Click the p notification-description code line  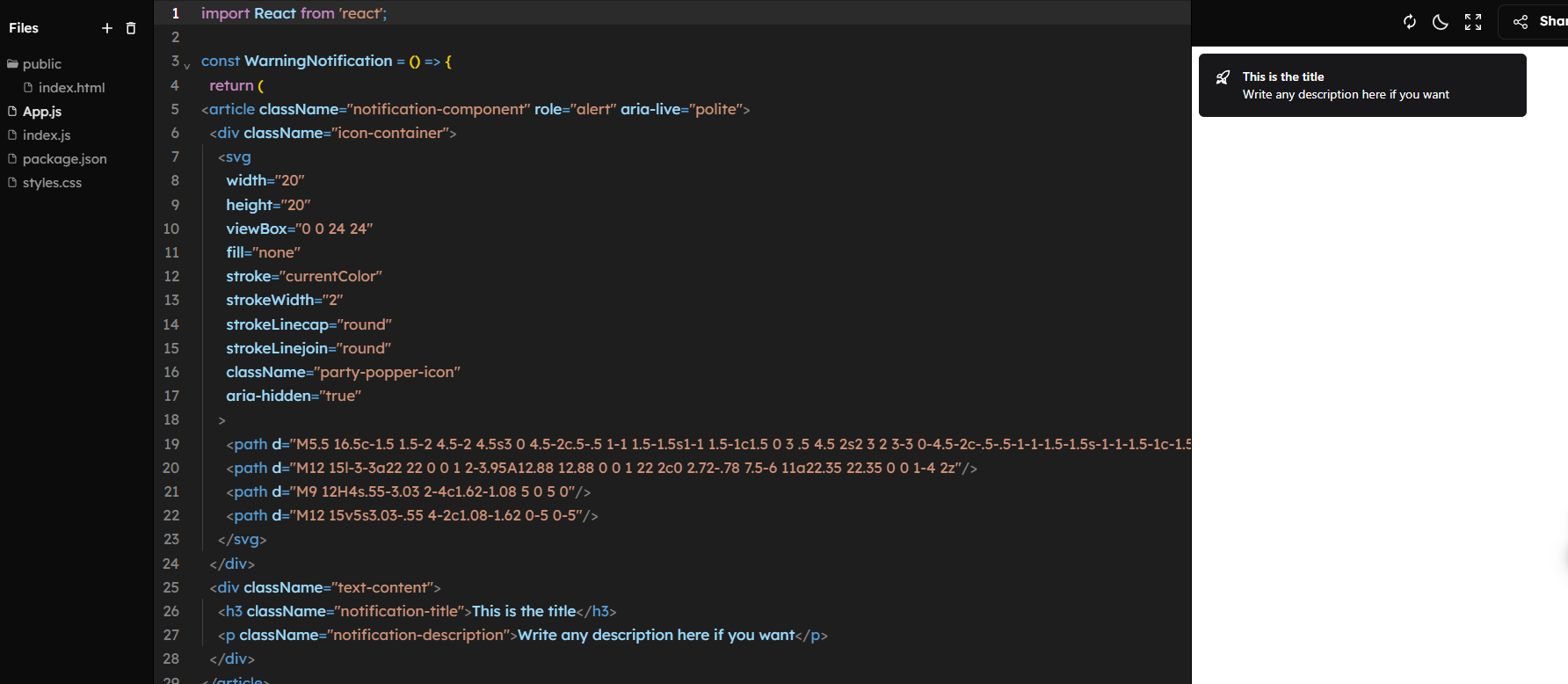(x=523, y=635)
